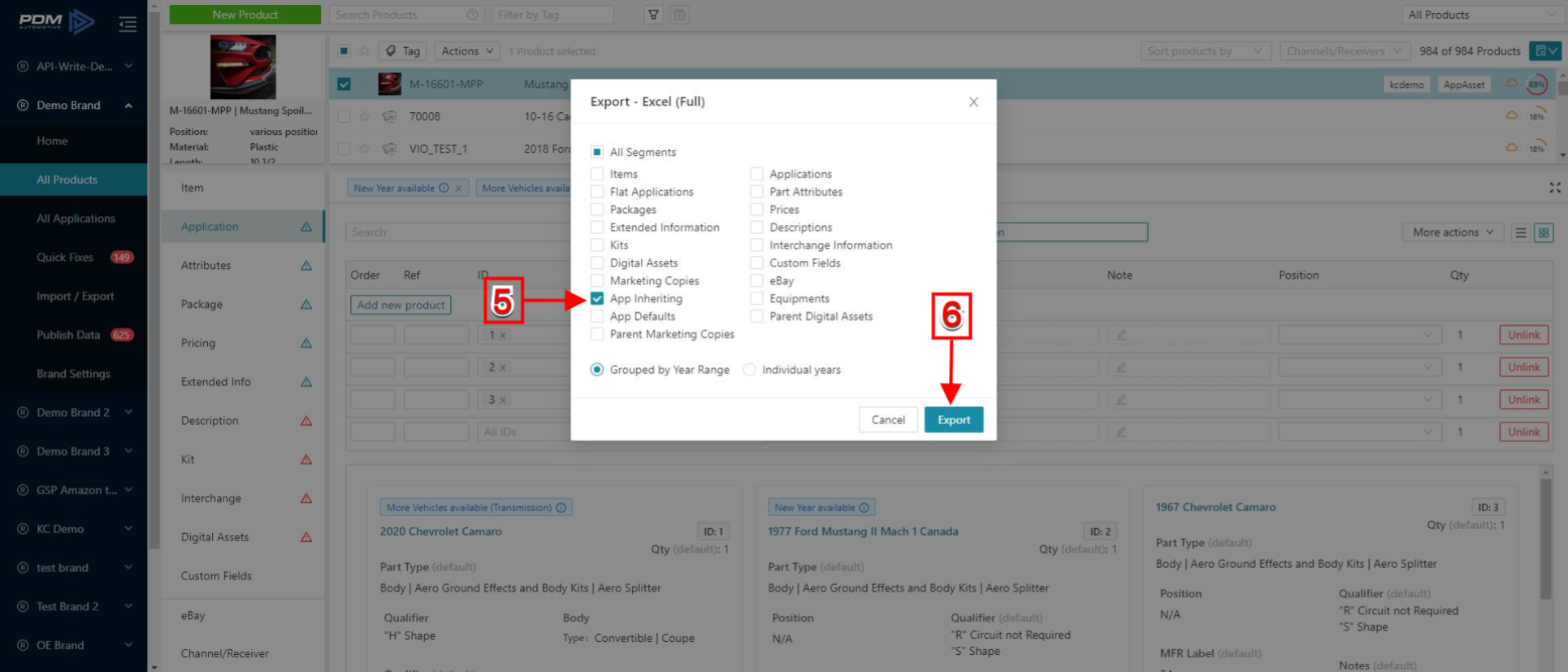Star the product VIO_TEST_1
Image resolution: width=1568 pixels, height=672 pixels.
tap(365, 149)
